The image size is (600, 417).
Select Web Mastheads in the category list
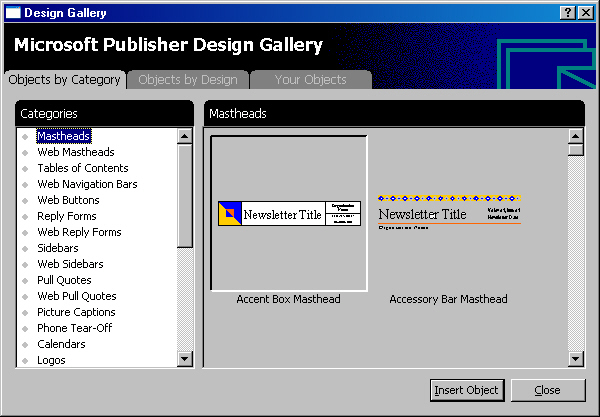click(x=76, y=152)
